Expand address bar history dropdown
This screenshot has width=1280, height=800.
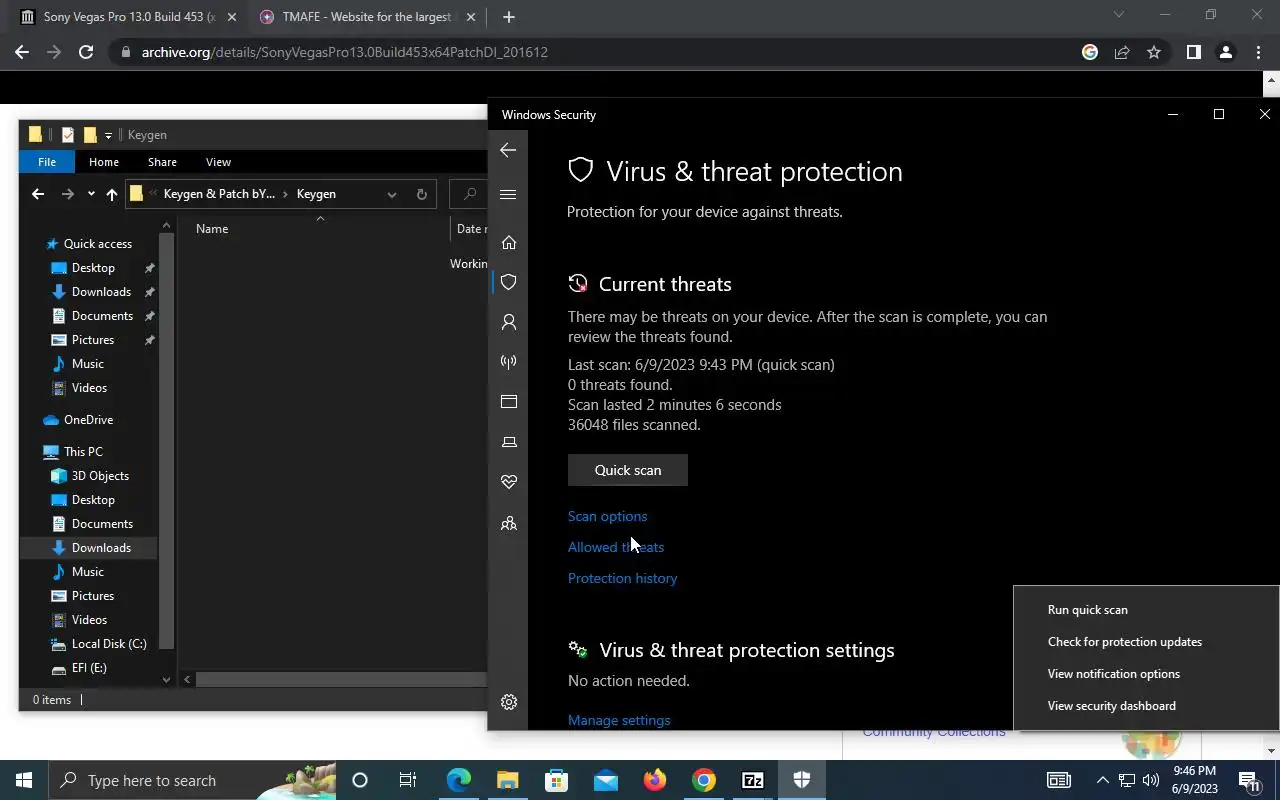[392, 194]
